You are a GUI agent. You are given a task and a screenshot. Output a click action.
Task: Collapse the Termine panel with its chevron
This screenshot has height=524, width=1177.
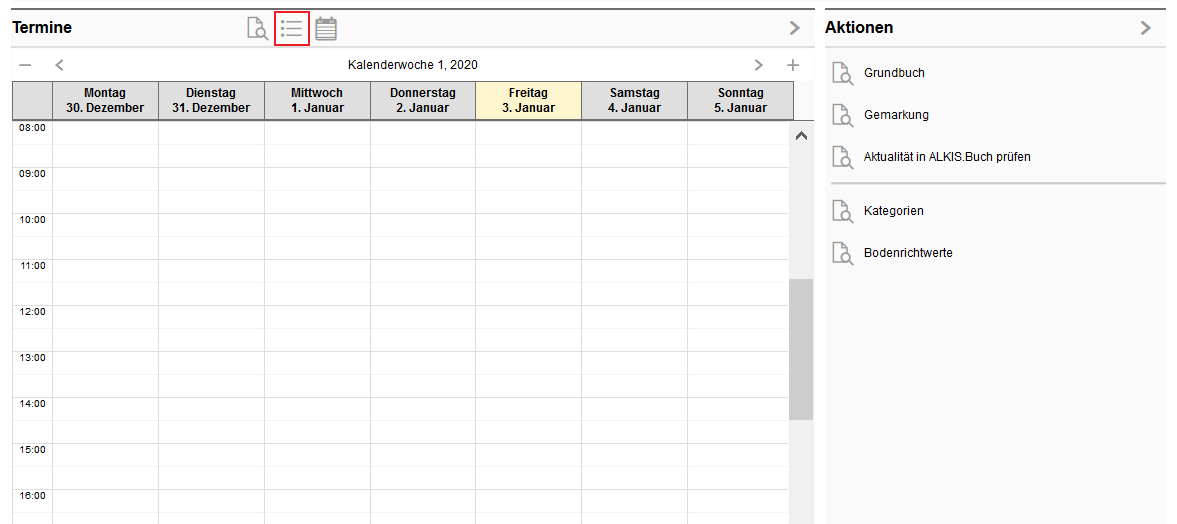795,28
